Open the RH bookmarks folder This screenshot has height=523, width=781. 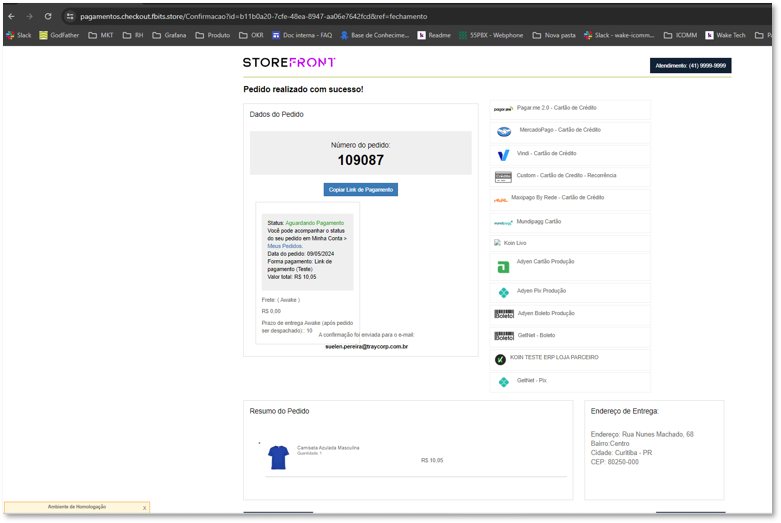pyautogui.click(x=133, y=35)
